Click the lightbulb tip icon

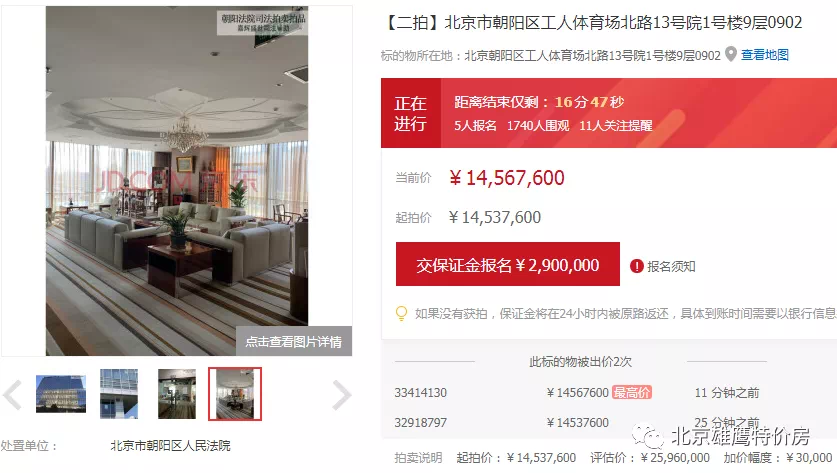tap(401, 313)
